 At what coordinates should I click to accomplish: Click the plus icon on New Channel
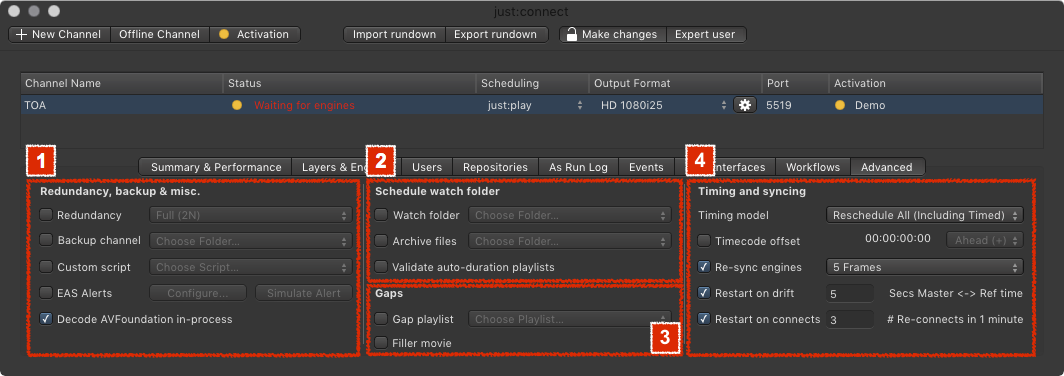[21, 34]
